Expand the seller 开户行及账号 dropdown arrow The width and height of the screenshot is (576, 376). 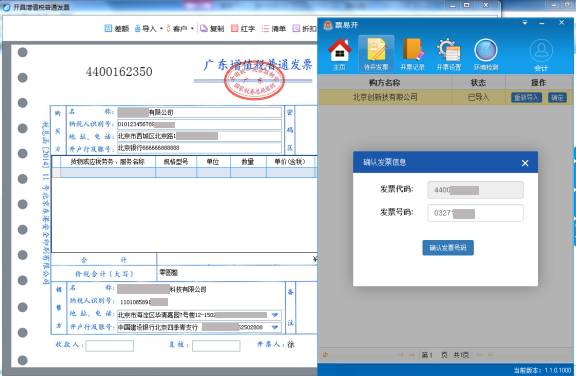point(275,327)
